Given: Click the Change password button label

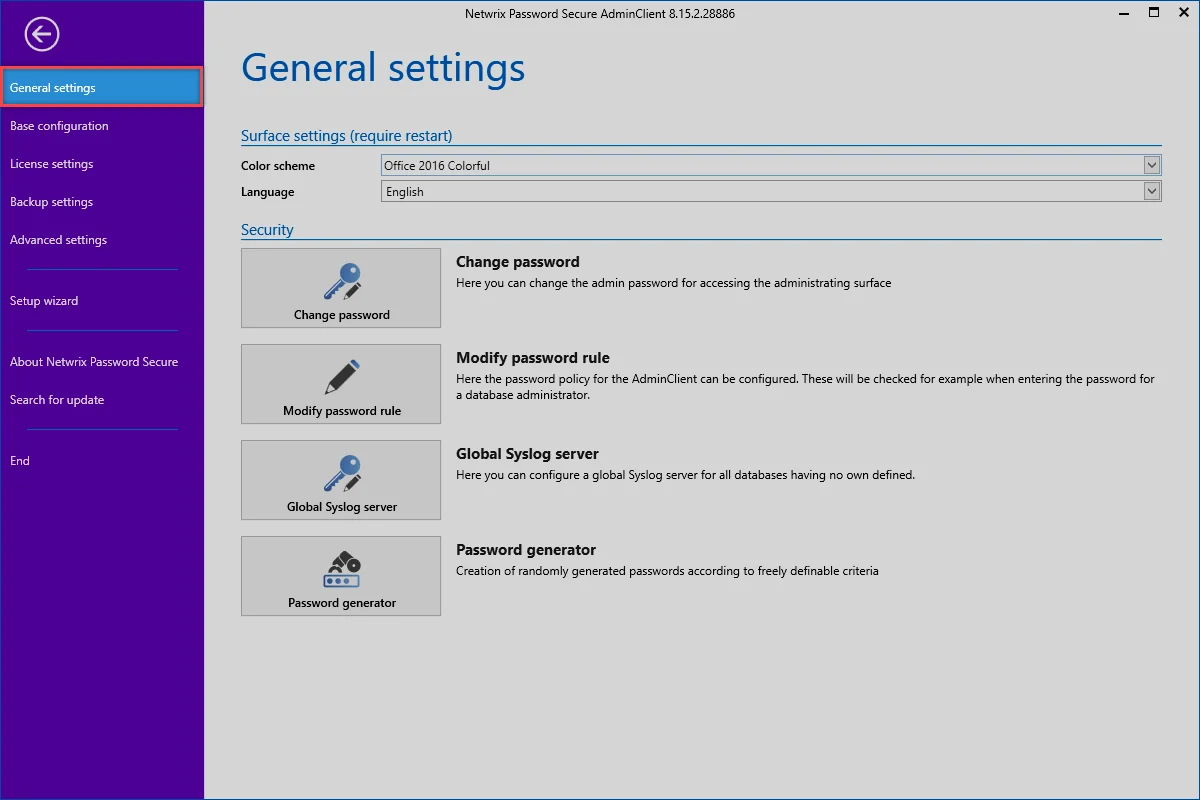Looking at the screenshot, I should [x=342, y=315].
